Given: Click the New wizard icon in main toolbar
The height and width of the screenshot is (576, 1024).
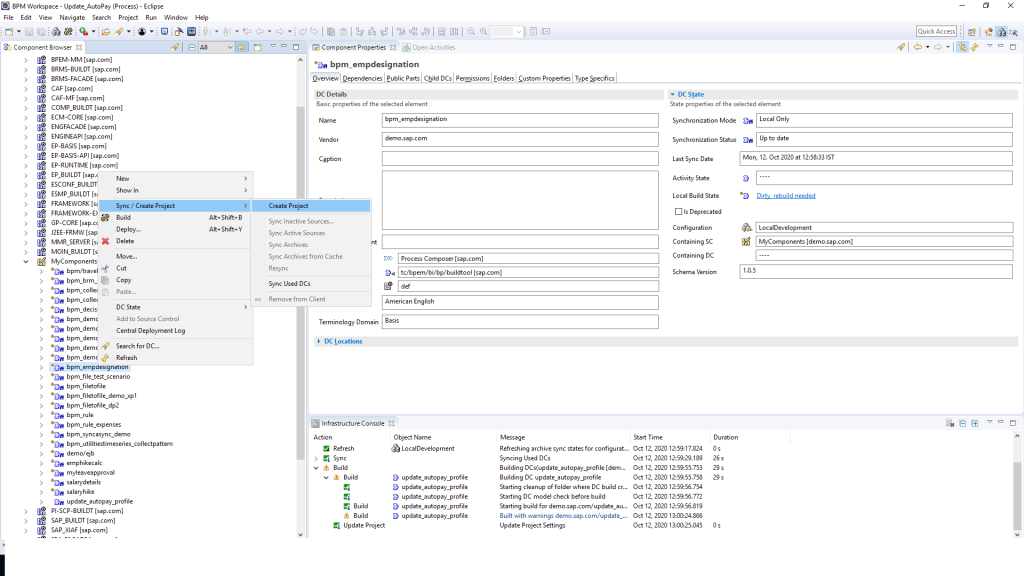Looking at the screenshot, I should (9, 31).
